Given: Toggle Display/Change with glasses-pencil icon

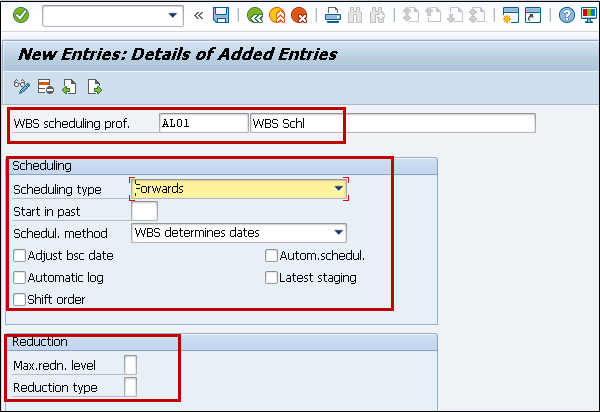Looking at the screenshot, I should (22, 87).
